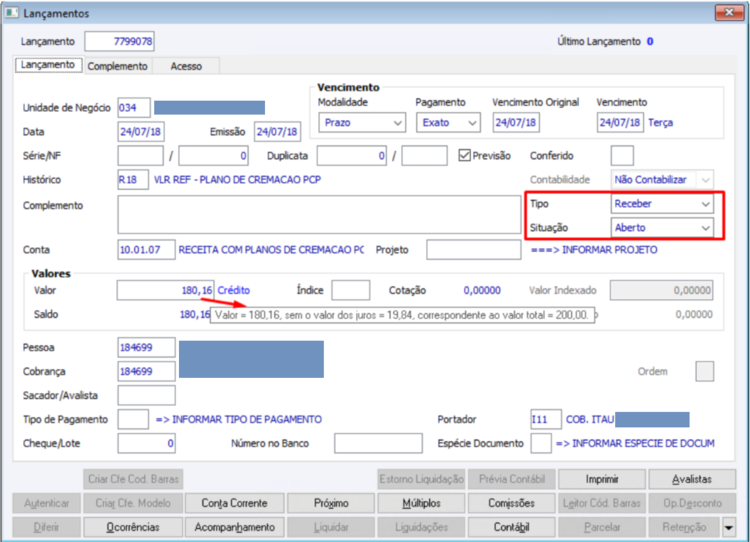
Task: Open Conta Corrente
Action: [x=234, y=503]
